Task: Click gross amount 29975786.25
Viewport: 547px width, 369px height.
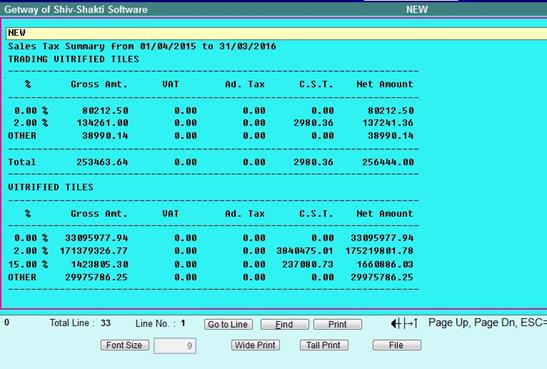Action: click(96, 277)
